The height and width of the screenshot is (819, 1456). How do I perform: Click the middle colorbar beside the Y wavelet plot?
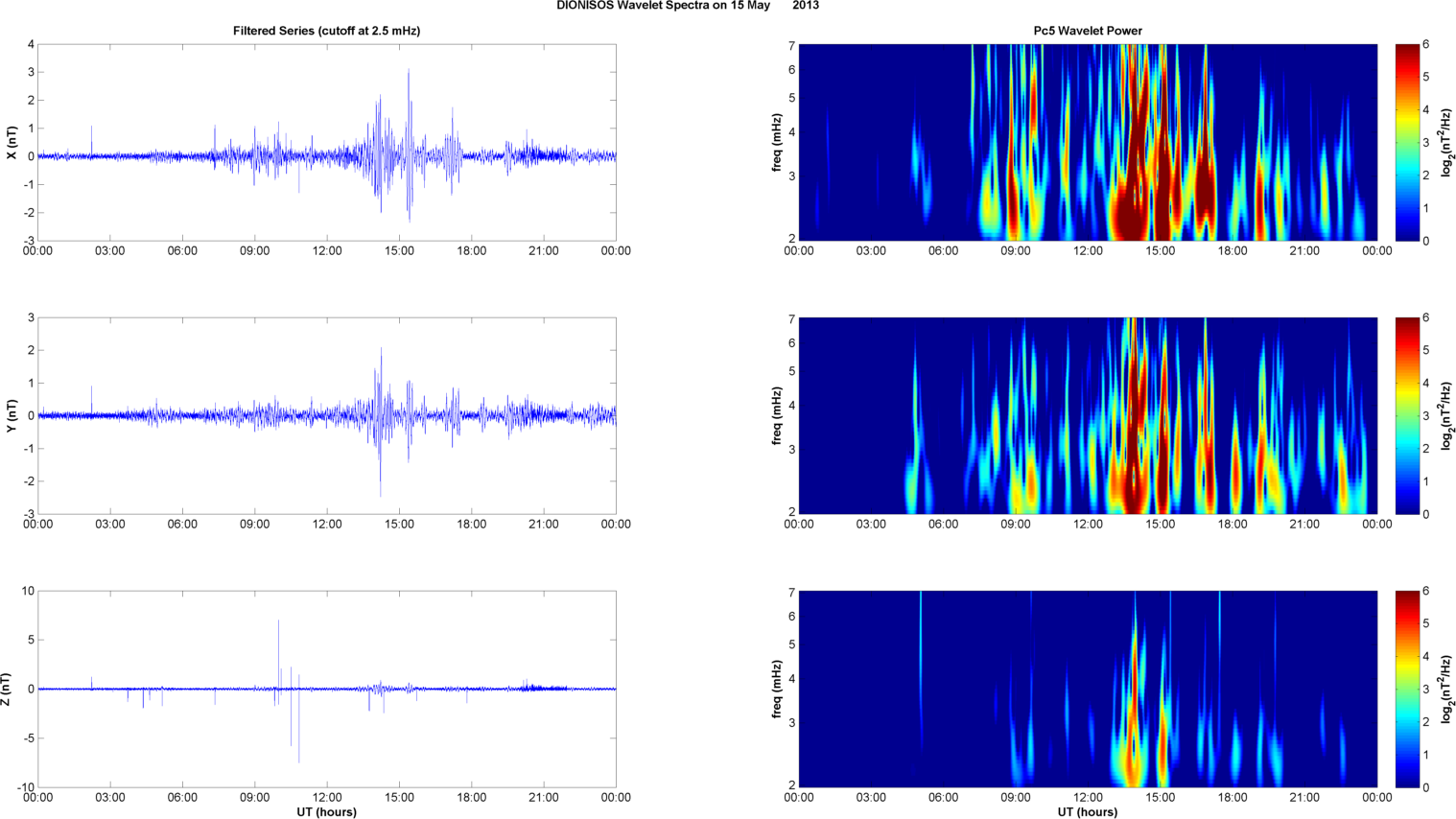click(1406, 416)
